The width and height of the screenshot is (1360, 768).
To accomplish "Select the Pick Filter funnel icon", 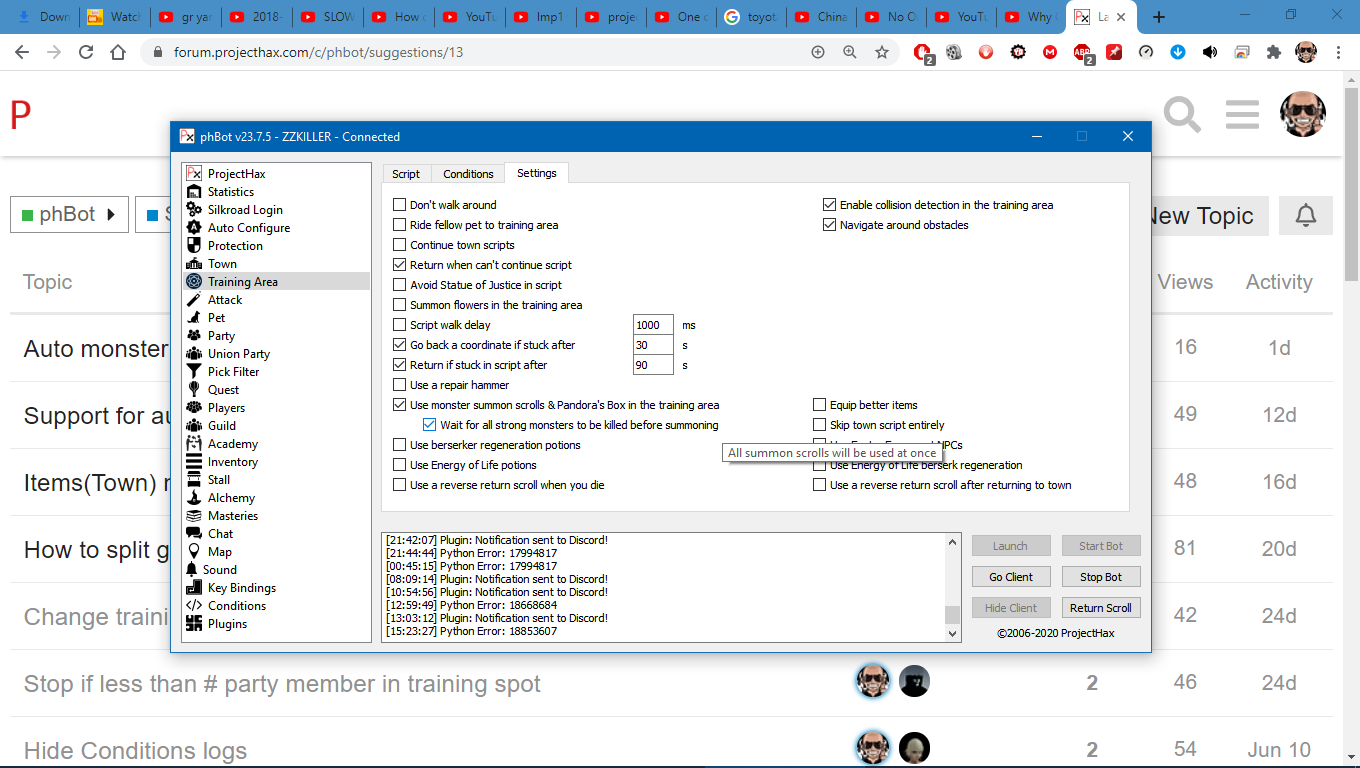I will [x=194, y=372].
